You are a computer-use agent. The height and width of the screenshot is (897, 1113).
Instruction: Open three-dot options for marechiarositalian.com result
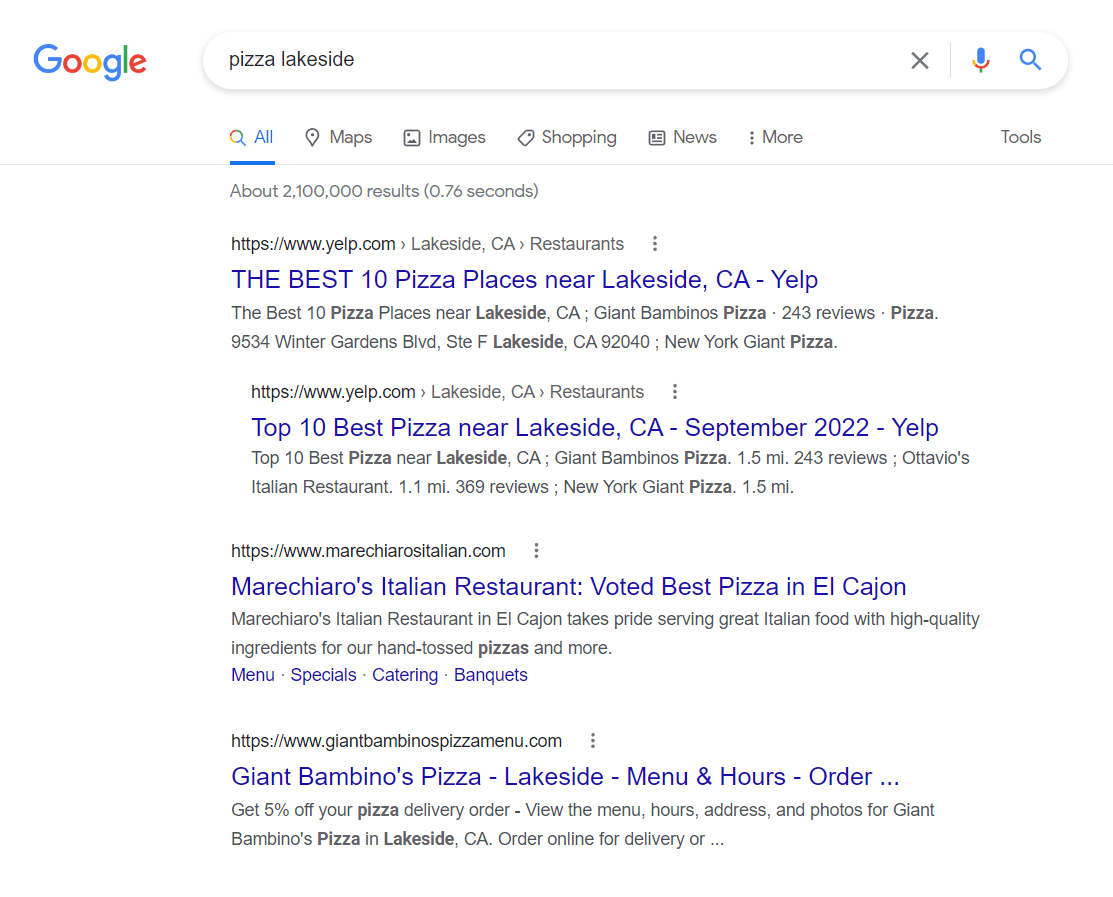(537, 550)
